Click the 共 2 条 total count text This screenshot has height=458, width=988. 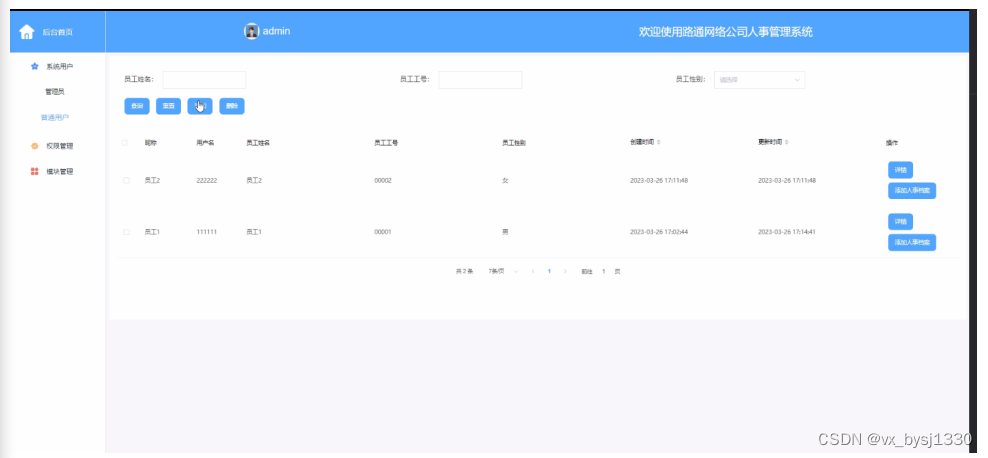(x=464, y=271)
